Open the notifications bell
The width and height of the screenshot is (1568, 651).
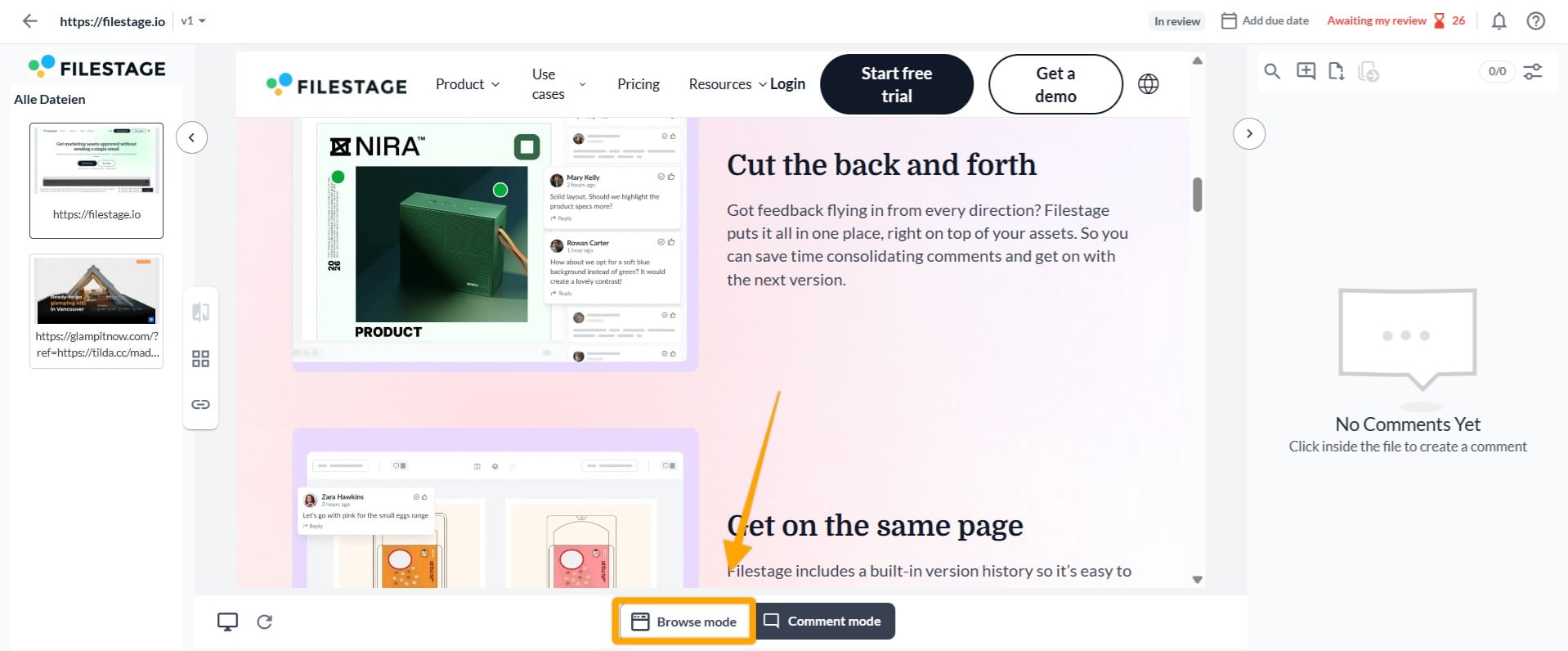(x=1499, y=21)
